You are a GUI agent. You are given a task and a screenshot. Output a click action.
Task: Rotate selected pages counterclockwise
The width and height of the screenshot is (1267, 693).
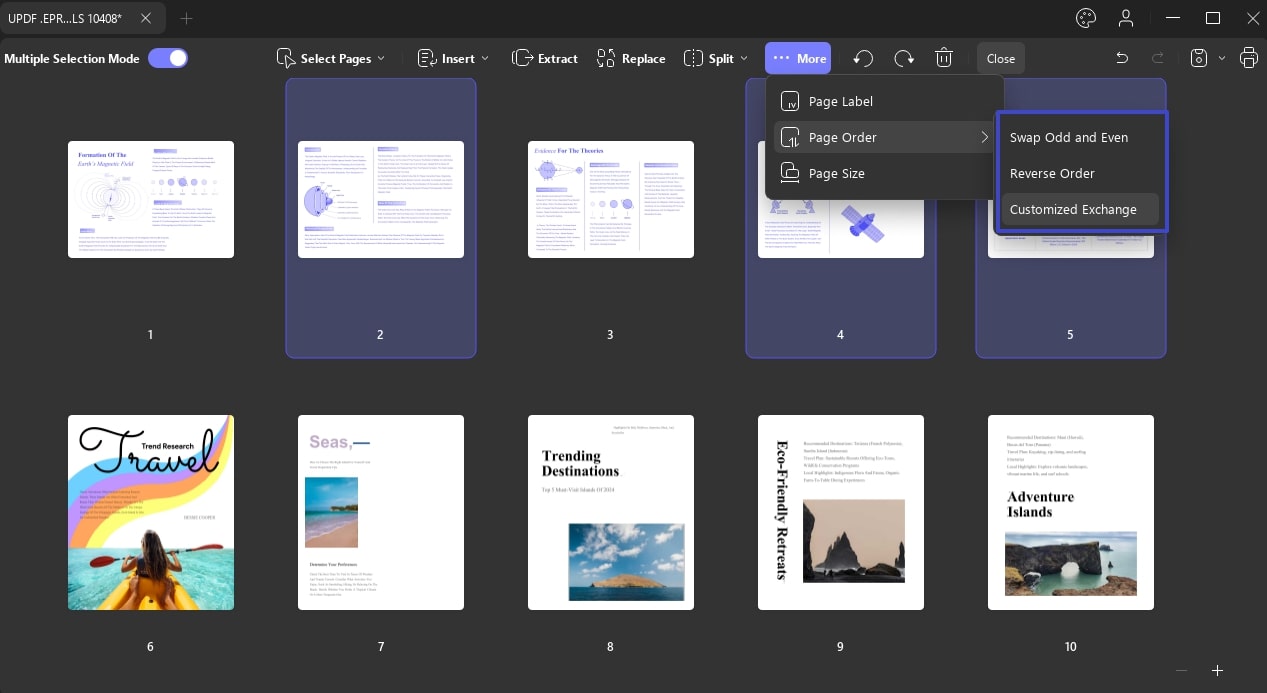tap(862, 58)
